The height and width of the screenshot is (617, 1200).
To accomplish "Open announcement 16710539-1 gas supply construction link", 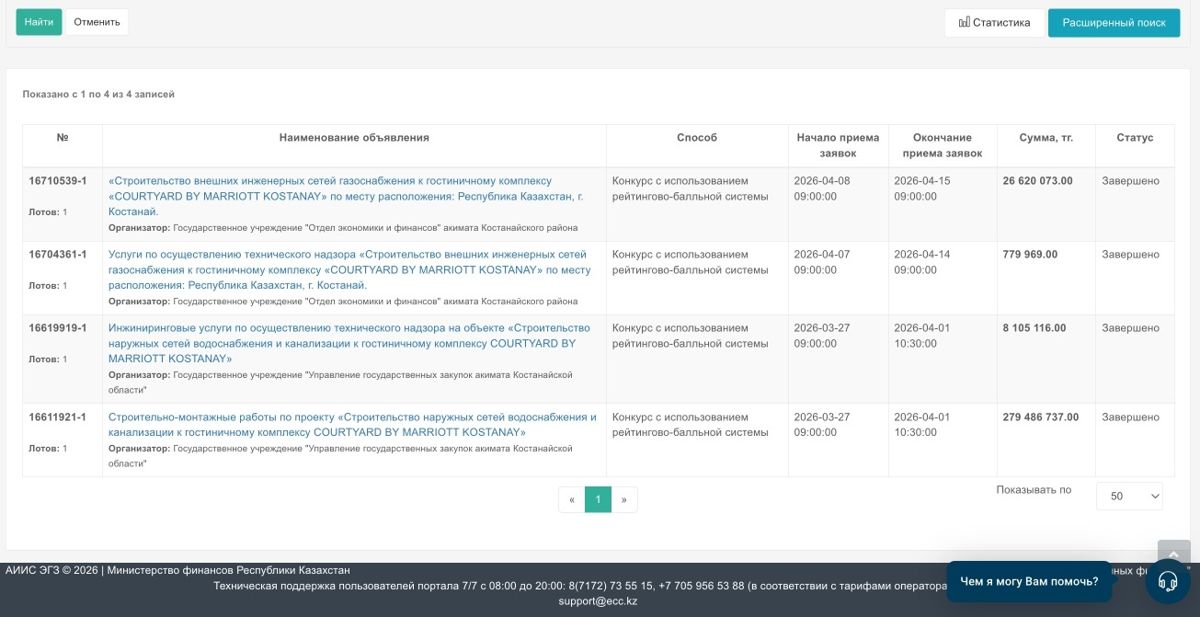I will 330,196.
